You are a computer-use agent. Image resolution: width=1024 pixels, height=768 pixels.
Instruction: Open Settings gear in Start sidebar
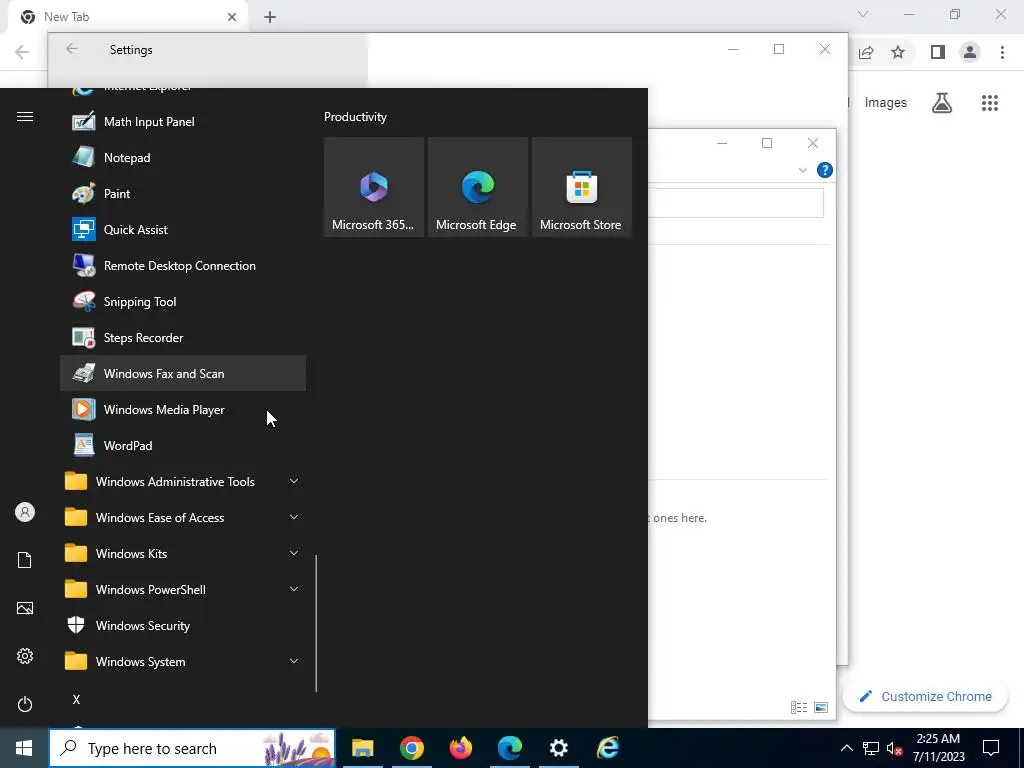pos(25,656)
